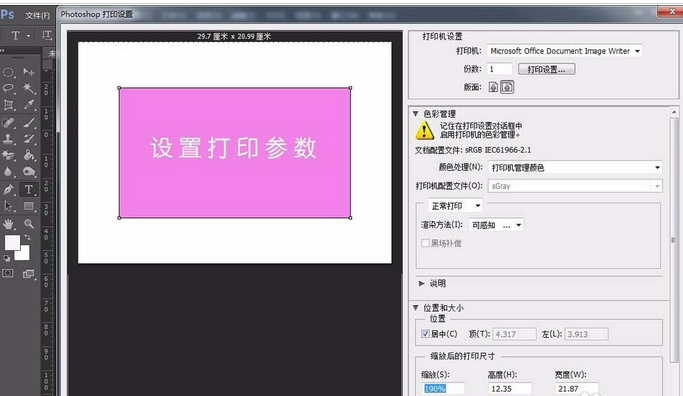
Task: Click the 高度(H) 12.35 field
Action: point(510,389)
